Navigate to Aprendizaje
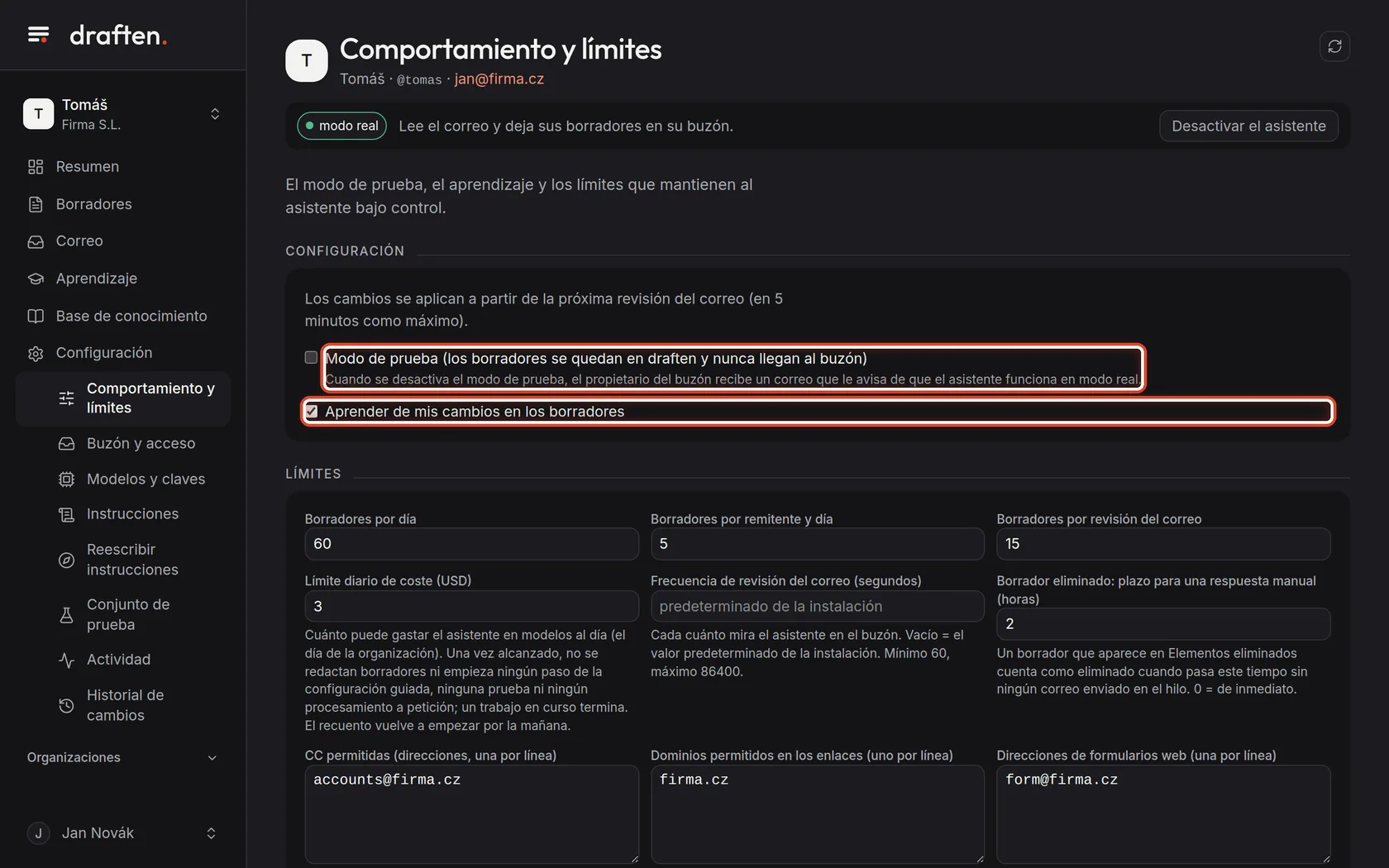This screenshot has width=1389, height=868. pos(122,279)
